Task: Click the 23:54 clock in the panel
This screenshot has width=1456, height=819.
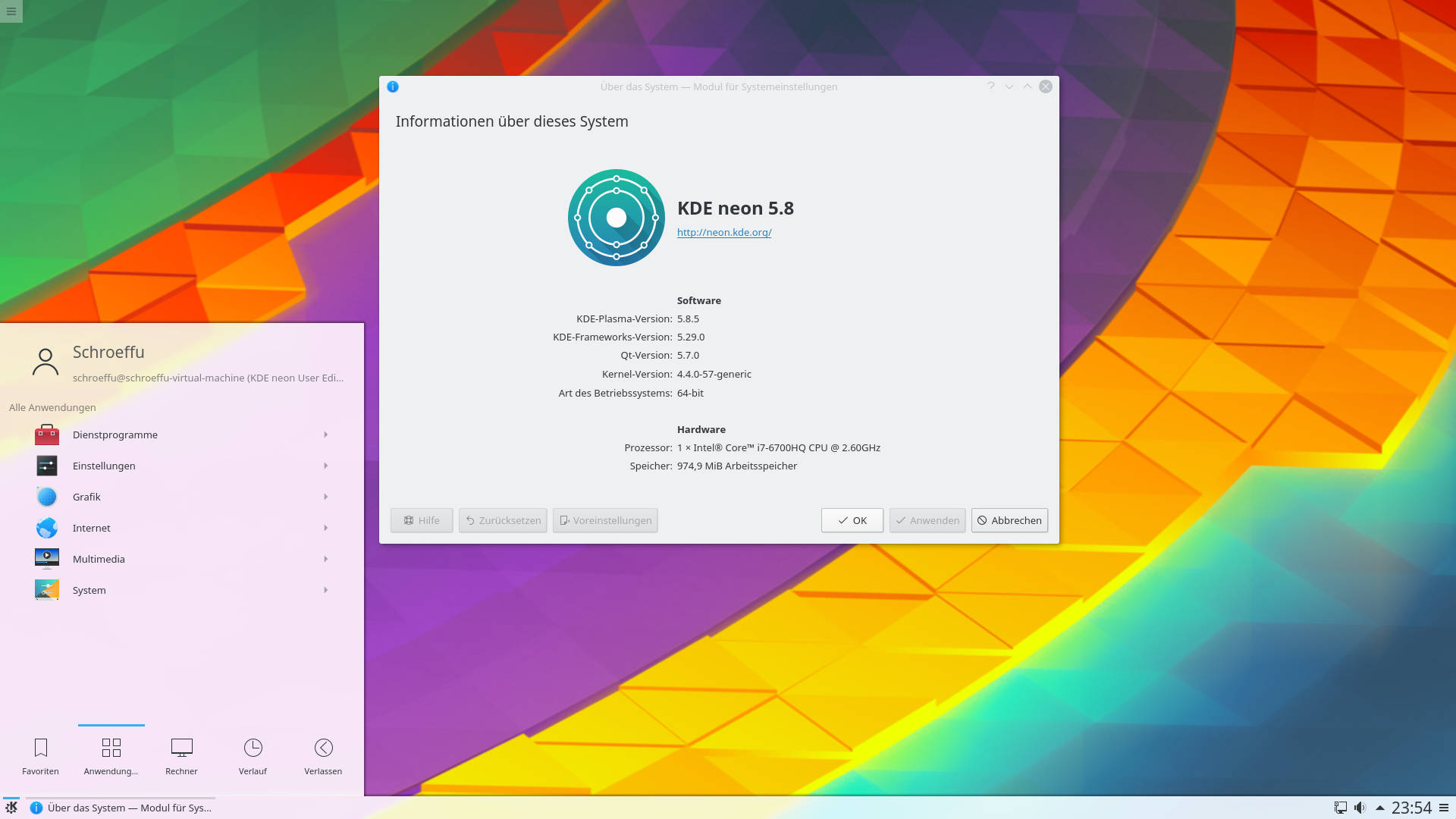Action: point(1411,808)
